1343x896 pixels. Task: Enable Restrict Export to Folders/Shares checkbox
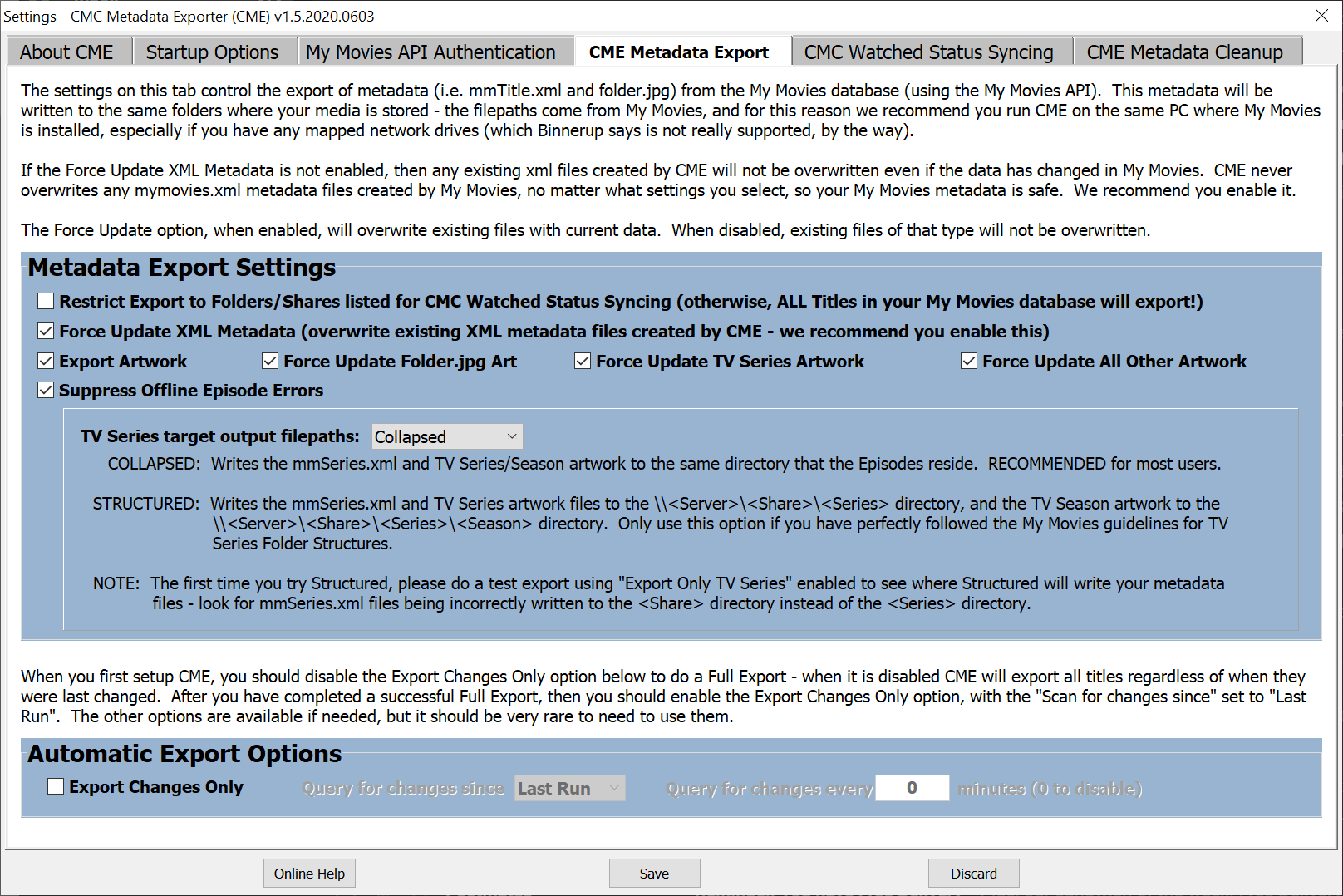(46, 302)
